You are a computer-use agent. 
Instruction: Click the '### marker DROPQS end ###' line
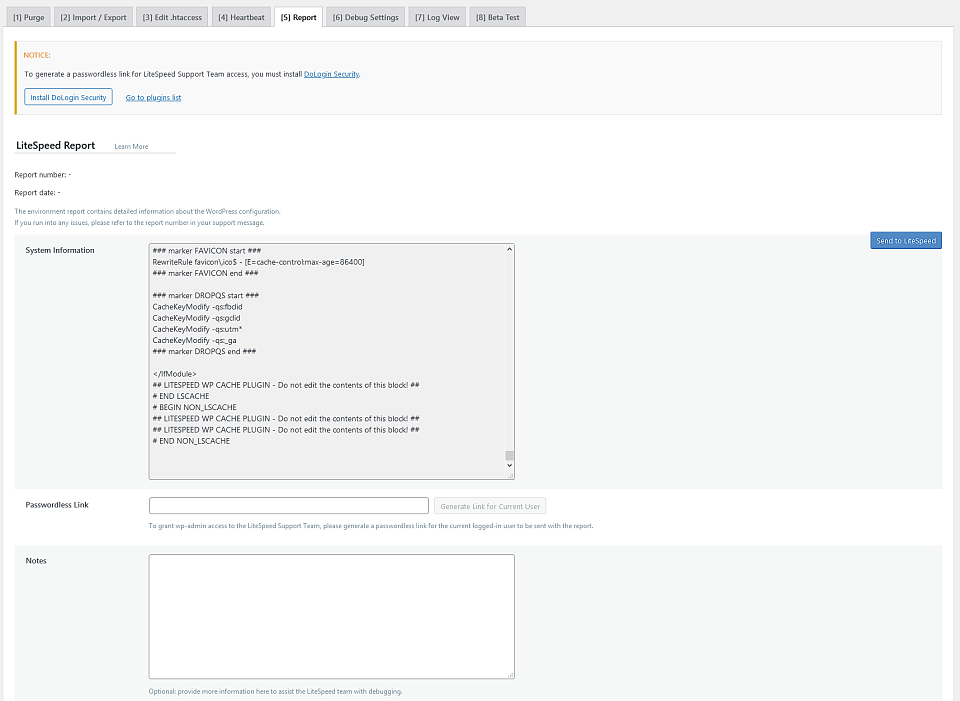(204, 351)
